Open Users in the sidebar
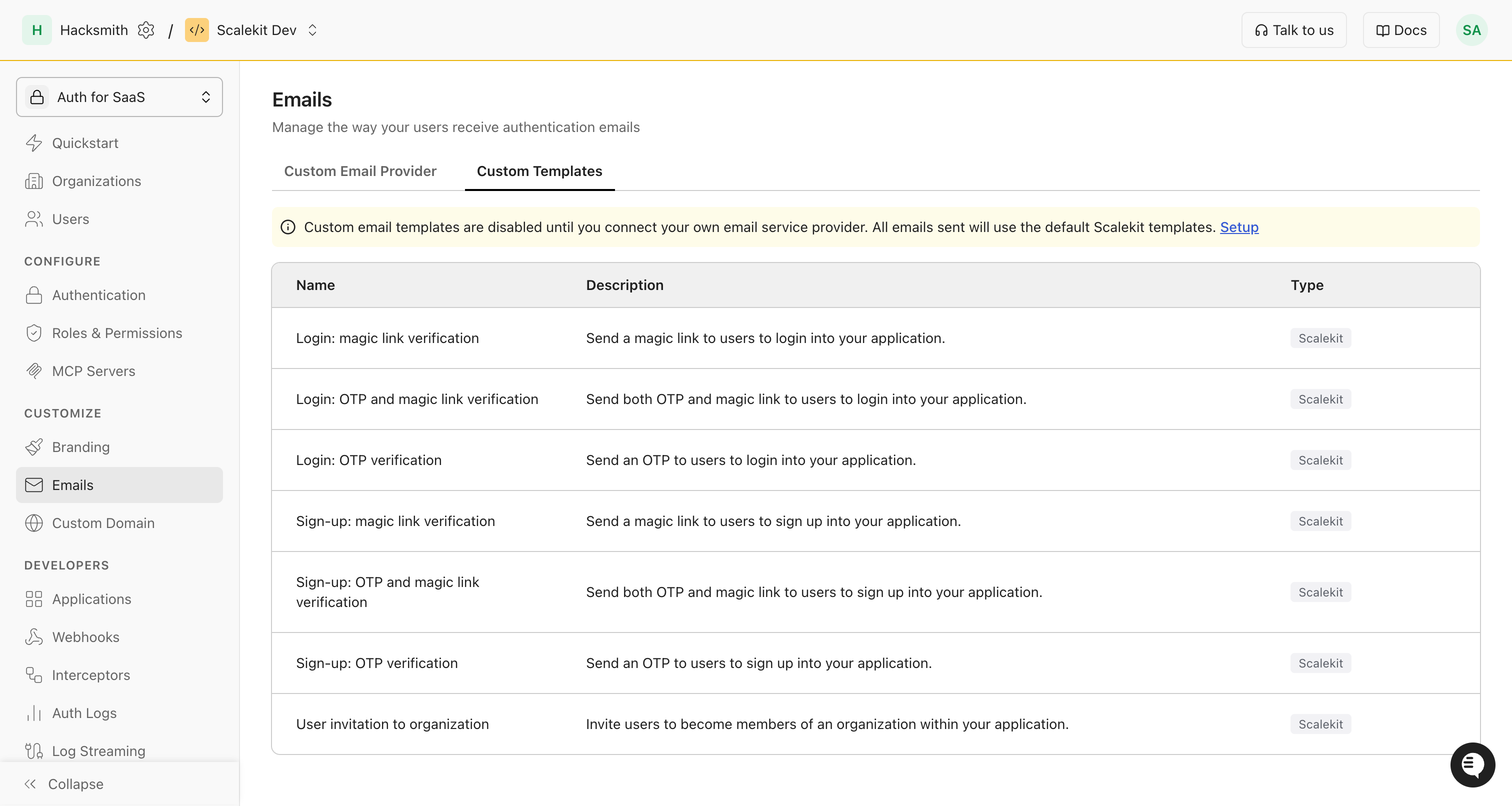Image resolution: width=1512 pixels, height=806 pixels. point(119,219)
